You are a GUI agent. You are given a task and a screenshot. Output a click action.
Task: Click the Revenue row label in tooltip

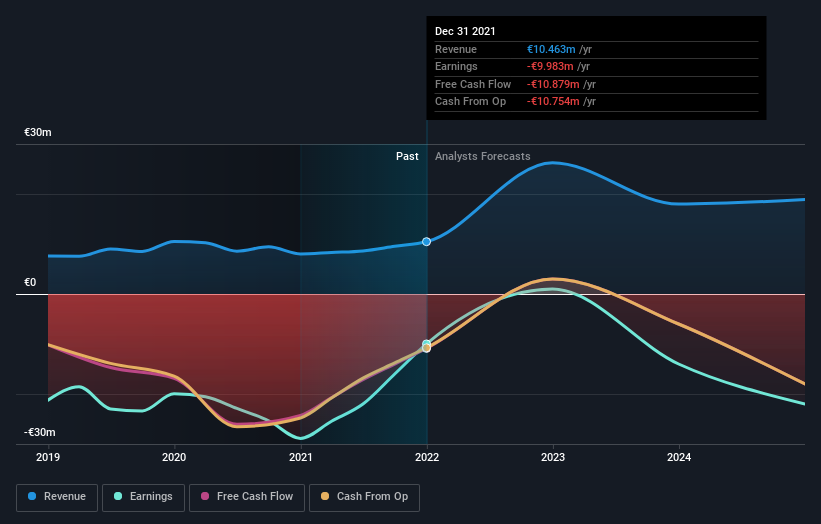tap(456, 49)
